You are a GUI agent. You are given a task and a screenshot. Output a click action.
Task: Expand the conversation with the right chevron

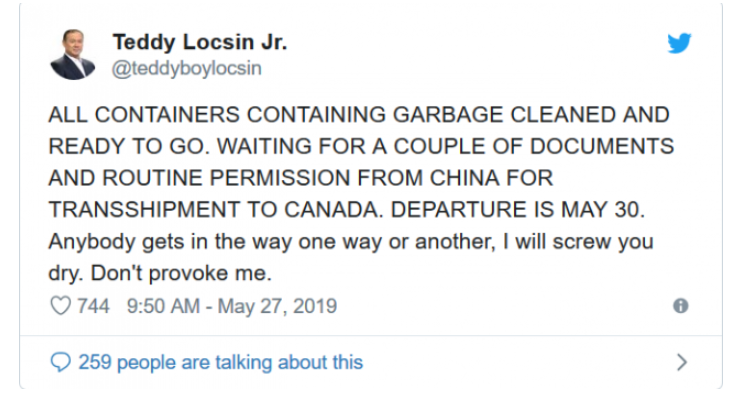point(682,362)
